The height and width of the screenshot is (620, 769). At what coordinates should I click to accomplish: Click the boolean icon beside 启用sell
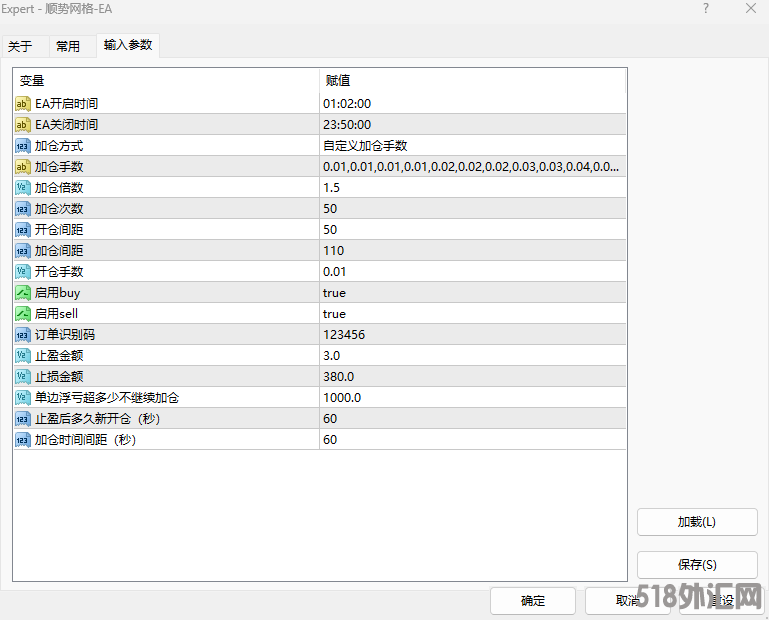pos(23,314)
